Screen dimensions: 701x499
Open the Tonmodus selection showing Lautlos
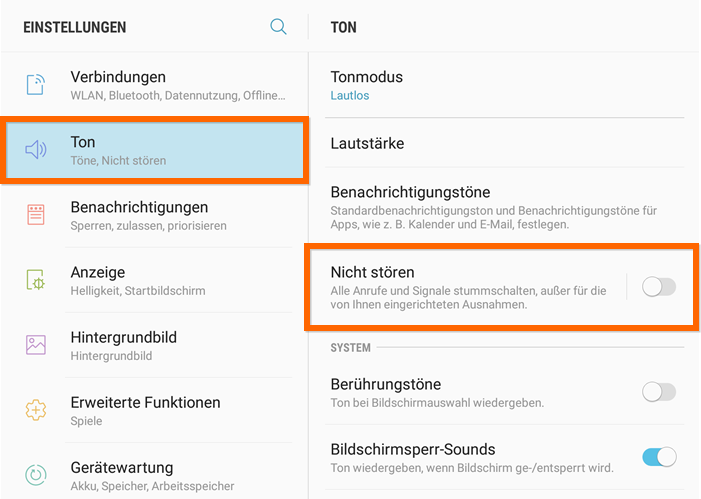tap(504, 85)
